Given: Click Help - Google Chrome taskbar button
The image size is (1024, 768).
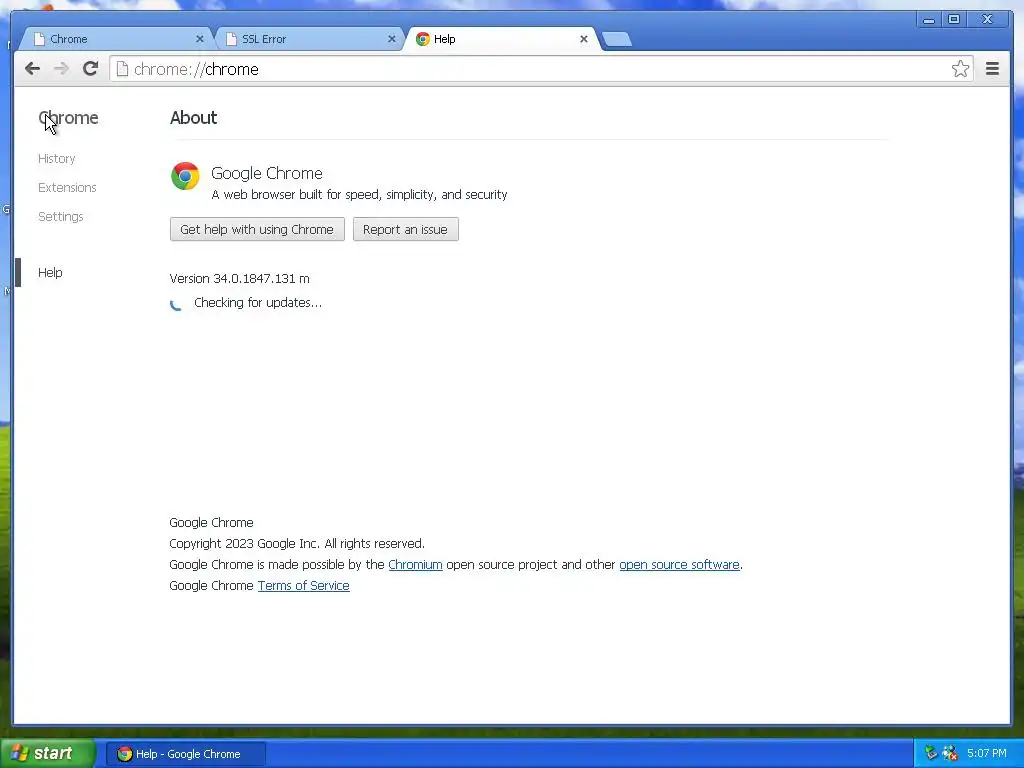Looking at the screenshot, I should coord(185,754).
